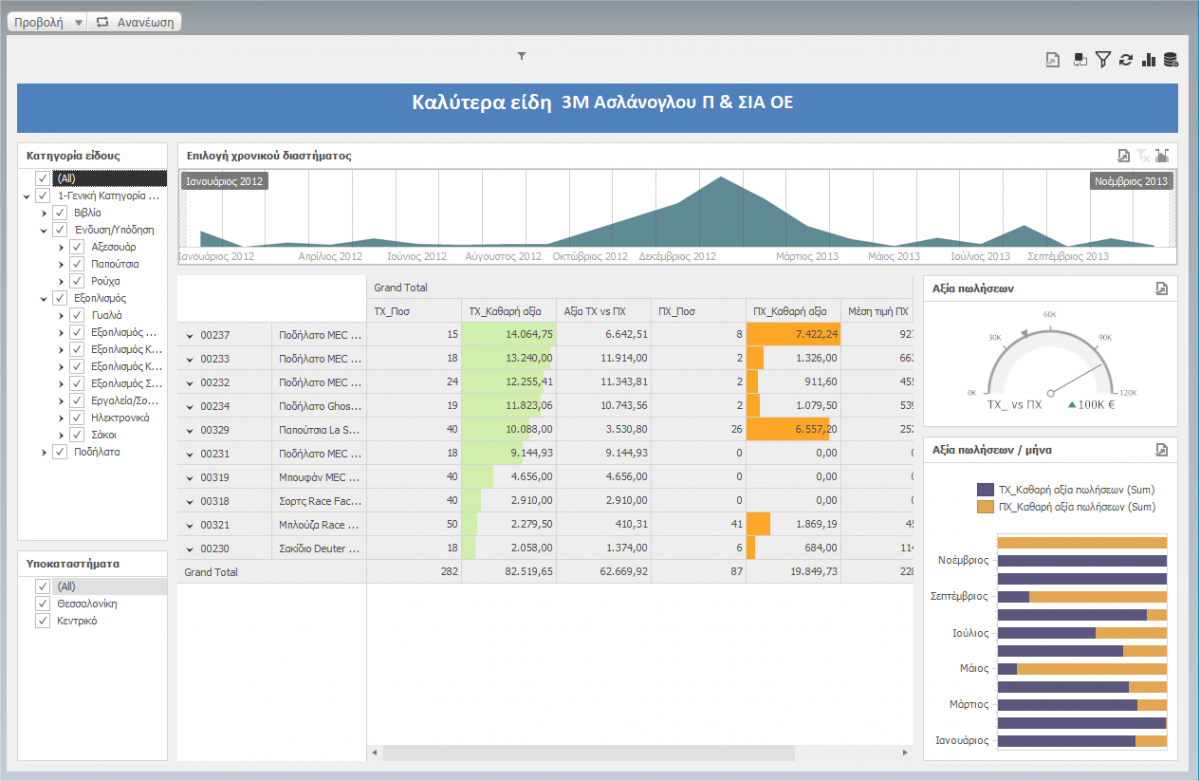Open the Προβολή dropdown arrow
Image resolution: width=1200 pixels, height=781 pixels.
79,22
